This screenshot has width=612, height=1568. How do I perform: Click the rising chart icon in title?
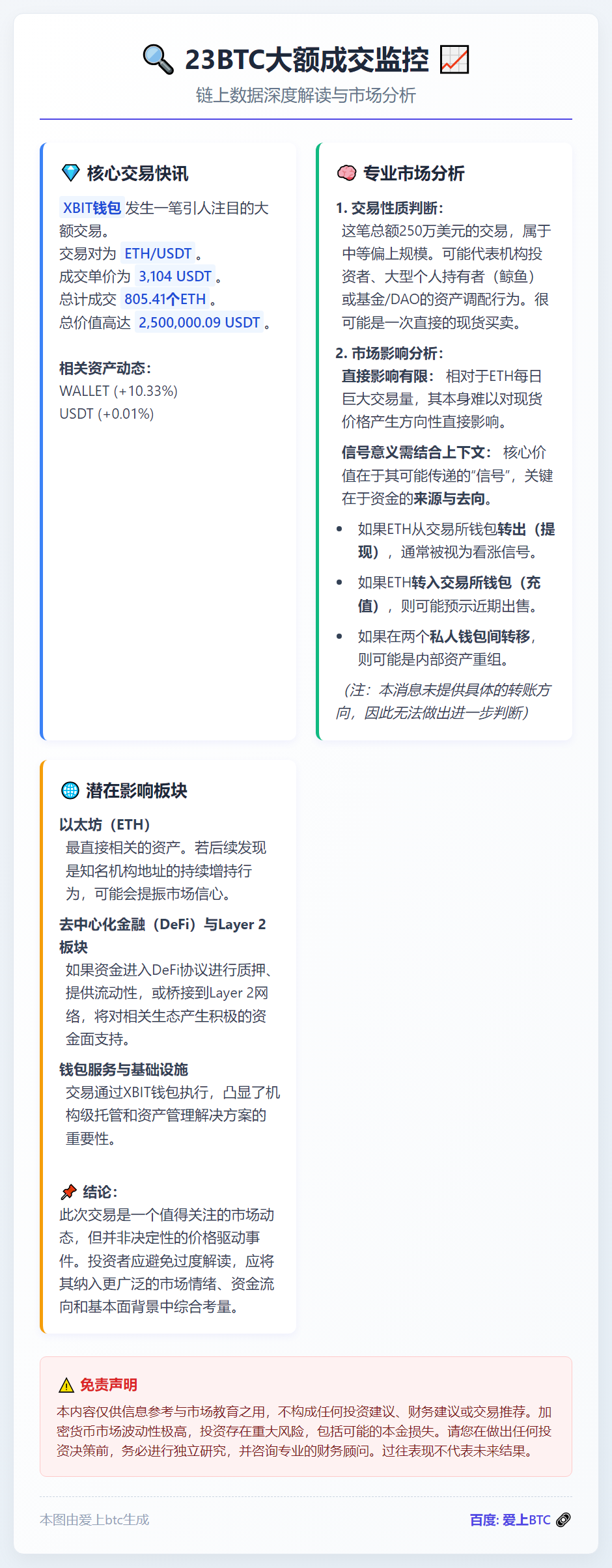point(454,59)
